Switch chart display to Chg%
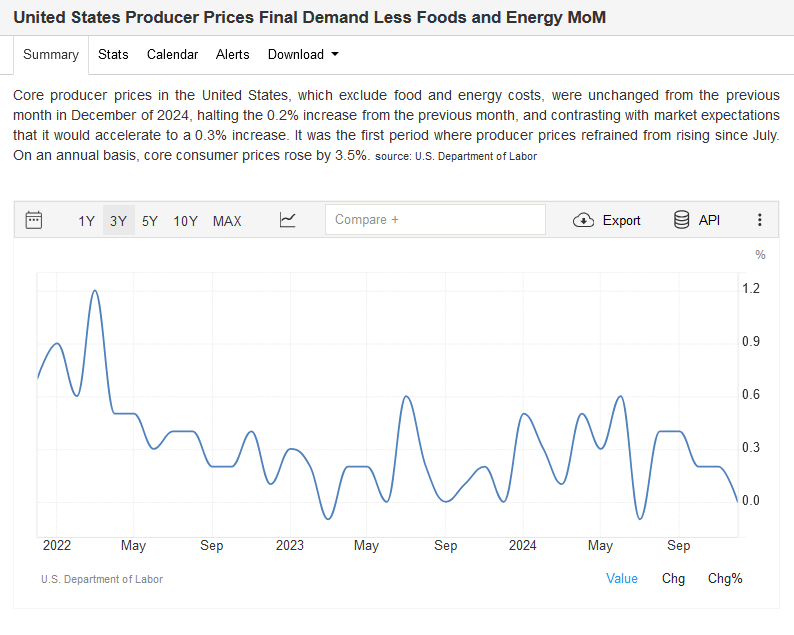 725,578
